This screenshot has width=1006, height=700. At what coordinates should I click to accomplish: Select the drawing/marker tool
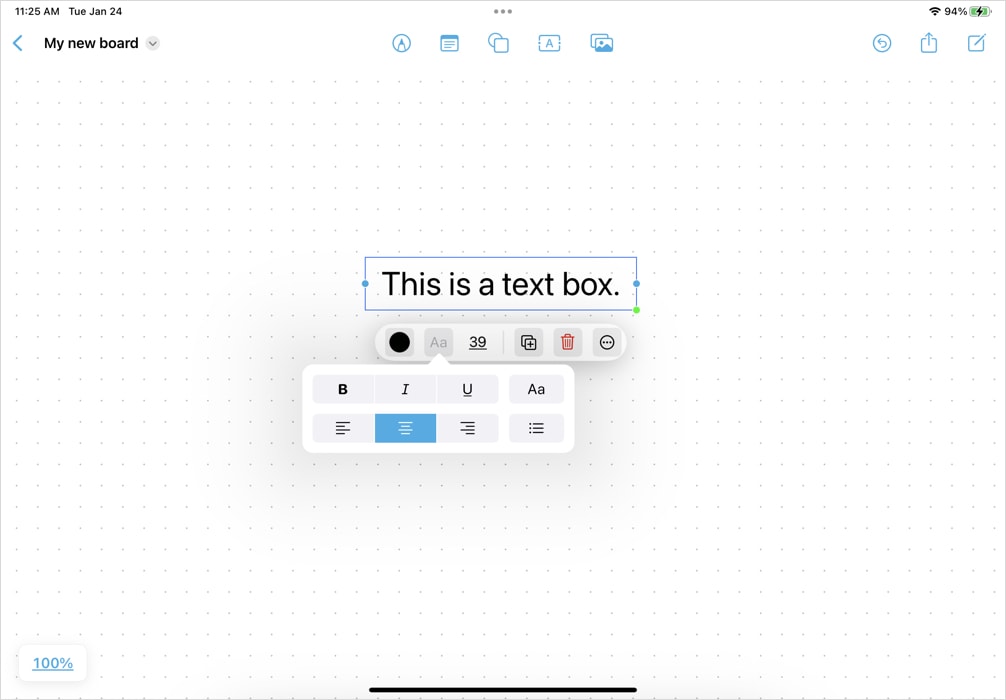point(401,43)
